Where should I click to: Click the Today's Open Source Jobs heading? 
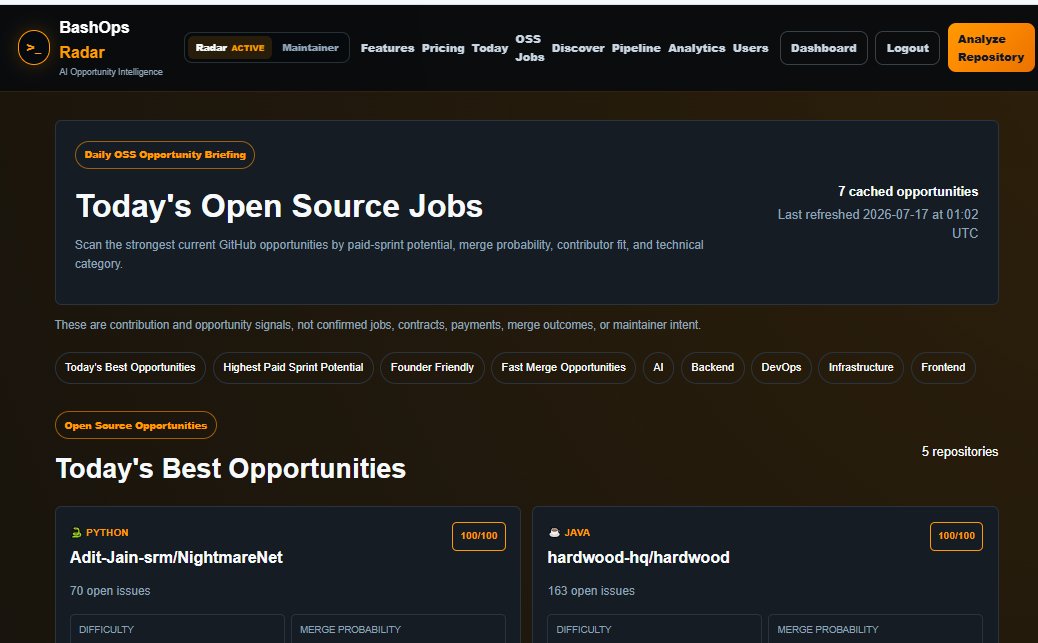coord(279,206)
